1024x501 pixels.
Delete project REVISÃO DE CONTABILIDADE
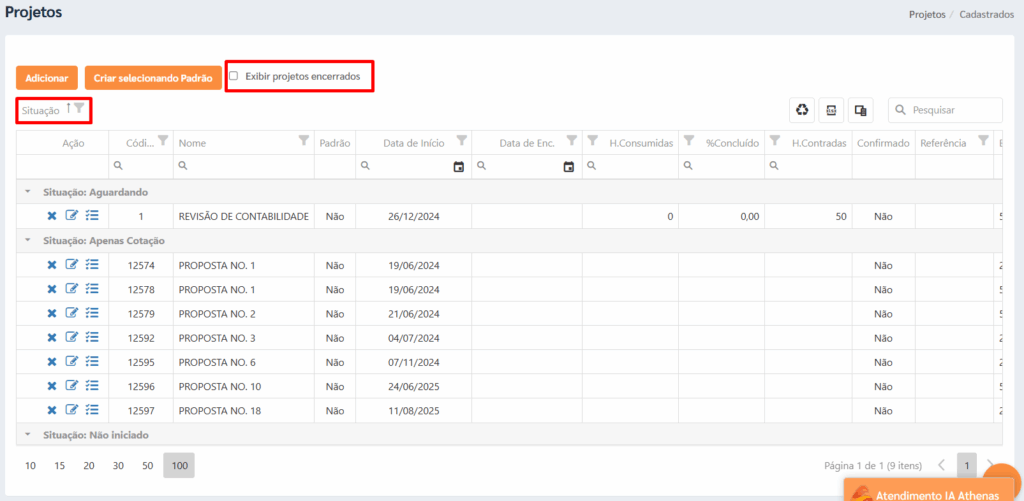[52, 216]
